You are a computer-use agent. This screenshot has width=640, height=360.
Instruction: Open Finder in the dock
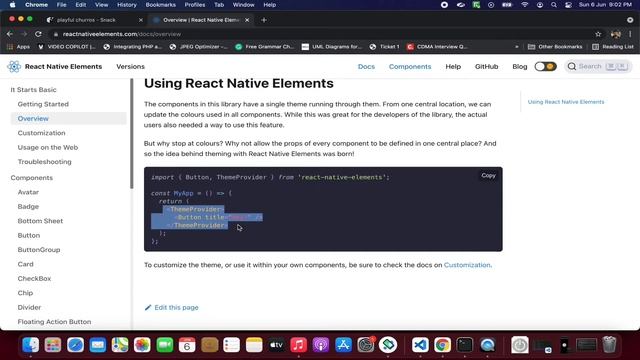31,345
